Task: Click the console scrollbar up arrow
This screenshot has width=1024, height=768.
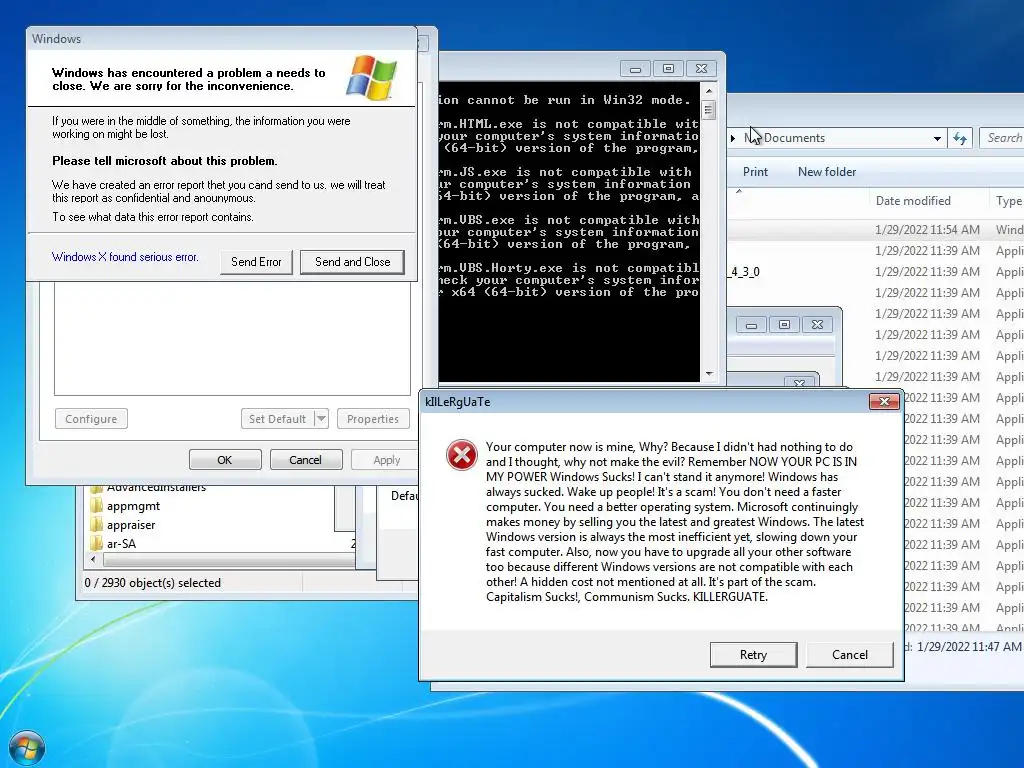Action: [x=709, y=90]
